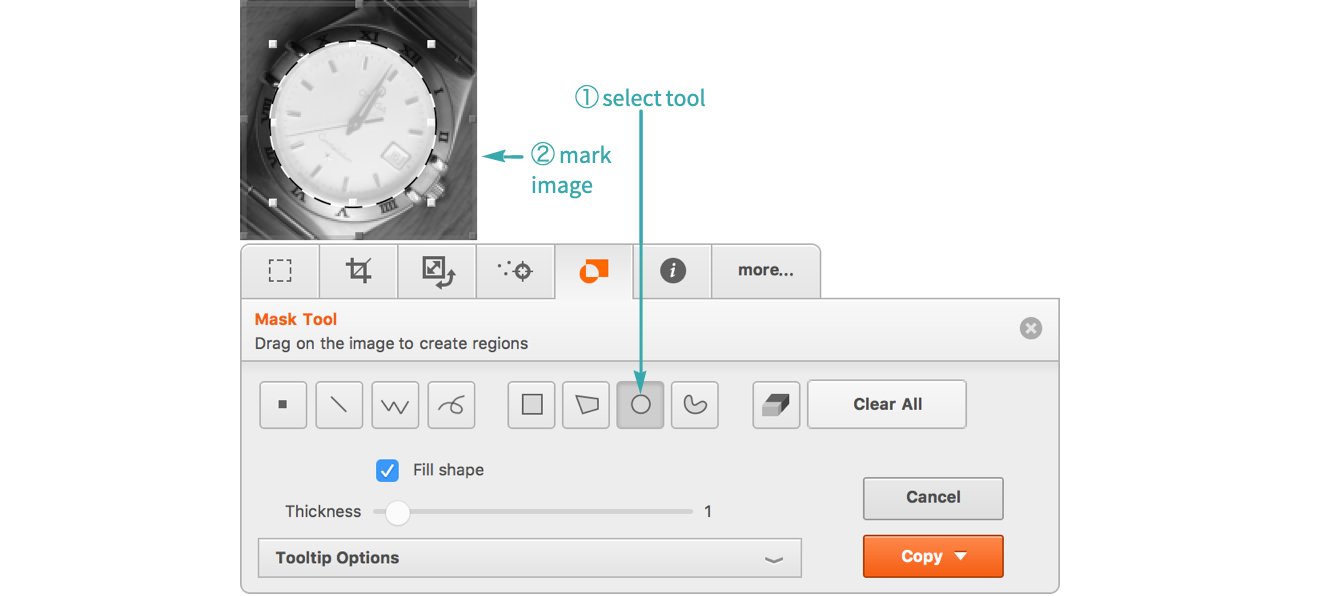Click the Thickness slider handle

[398, 513]
